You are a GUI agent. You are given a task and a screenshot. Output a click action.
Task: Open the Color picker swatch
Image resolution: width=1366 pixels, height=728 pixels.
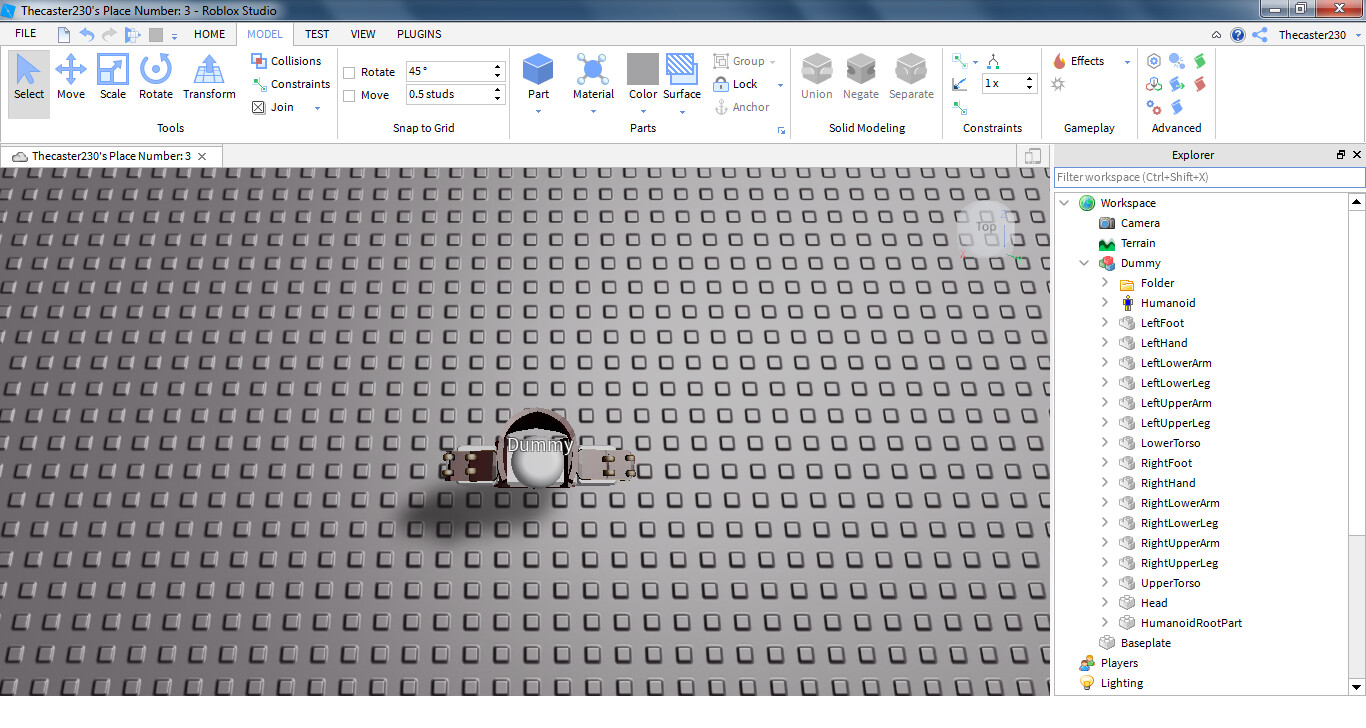click(643, 69)
